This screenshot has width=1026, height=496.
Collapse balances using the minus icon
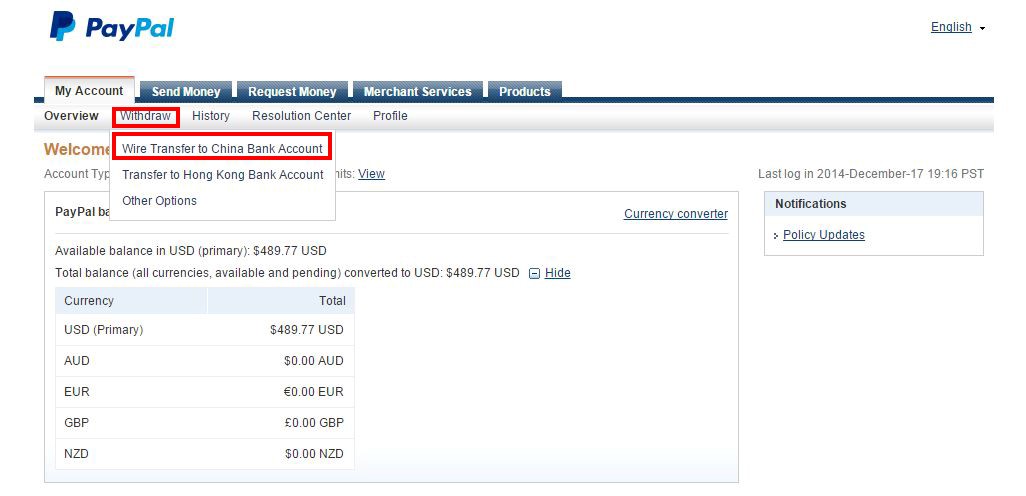click(534, 274)
